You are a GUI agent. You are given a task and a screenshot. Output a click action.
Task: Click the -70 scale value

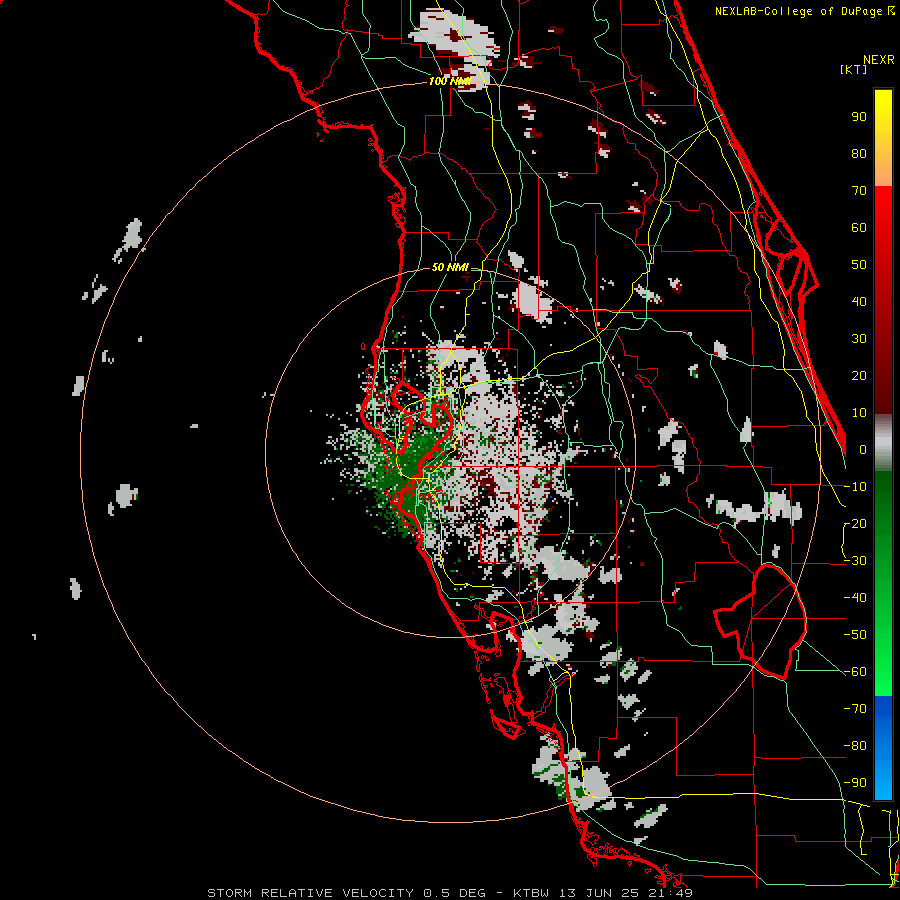click(x=855, y=709)
